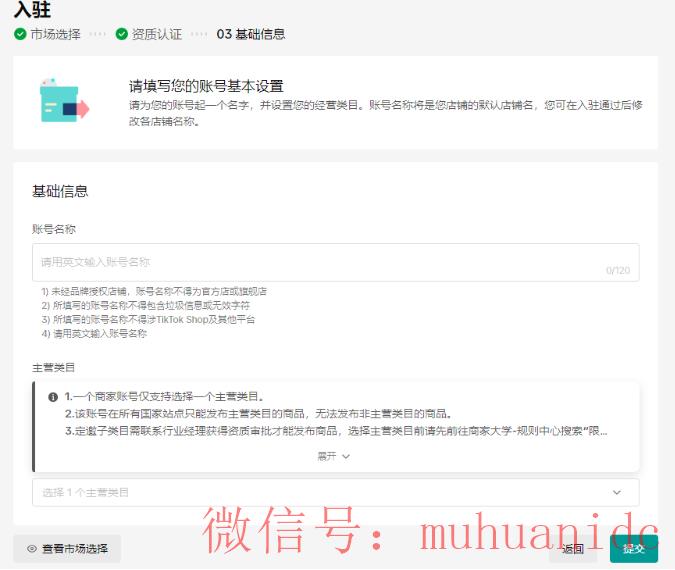Open the 资质认证 step label
The width and height of the screenshot is (675, 570).
point(157,34)
